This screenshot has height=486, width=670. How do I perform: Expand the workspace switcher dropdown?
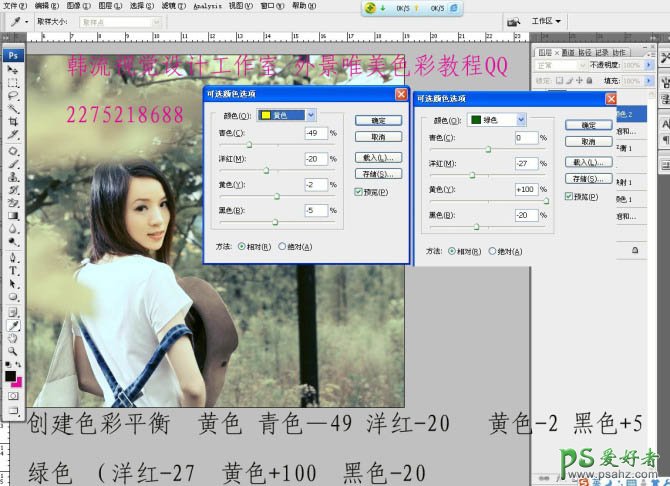pos(546,21)
